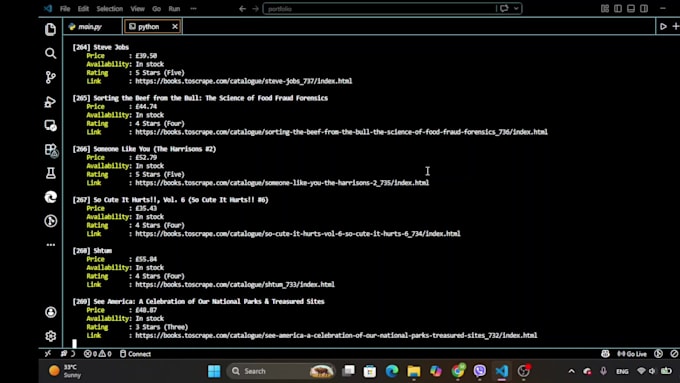Open the Run menu
This screenshot has width=680, height=383.
pos(174,9)
